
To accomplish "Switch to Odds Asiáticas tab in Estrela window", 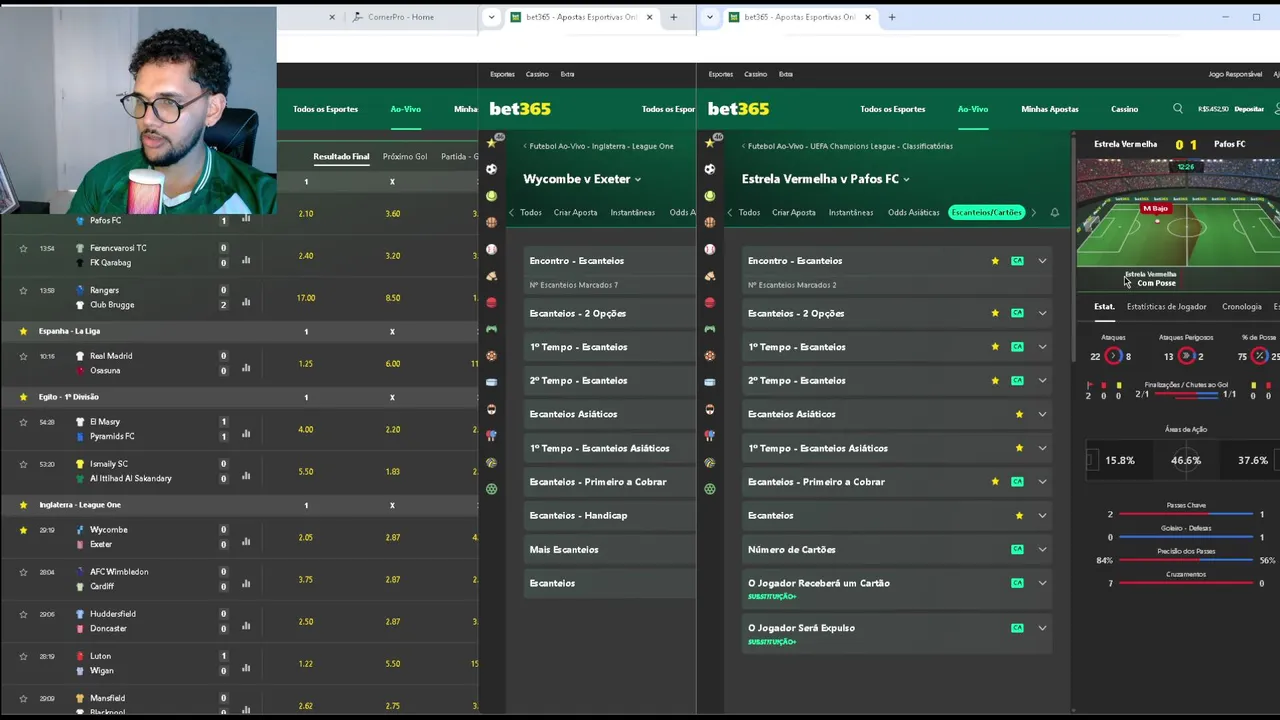I will click(913, 212).
